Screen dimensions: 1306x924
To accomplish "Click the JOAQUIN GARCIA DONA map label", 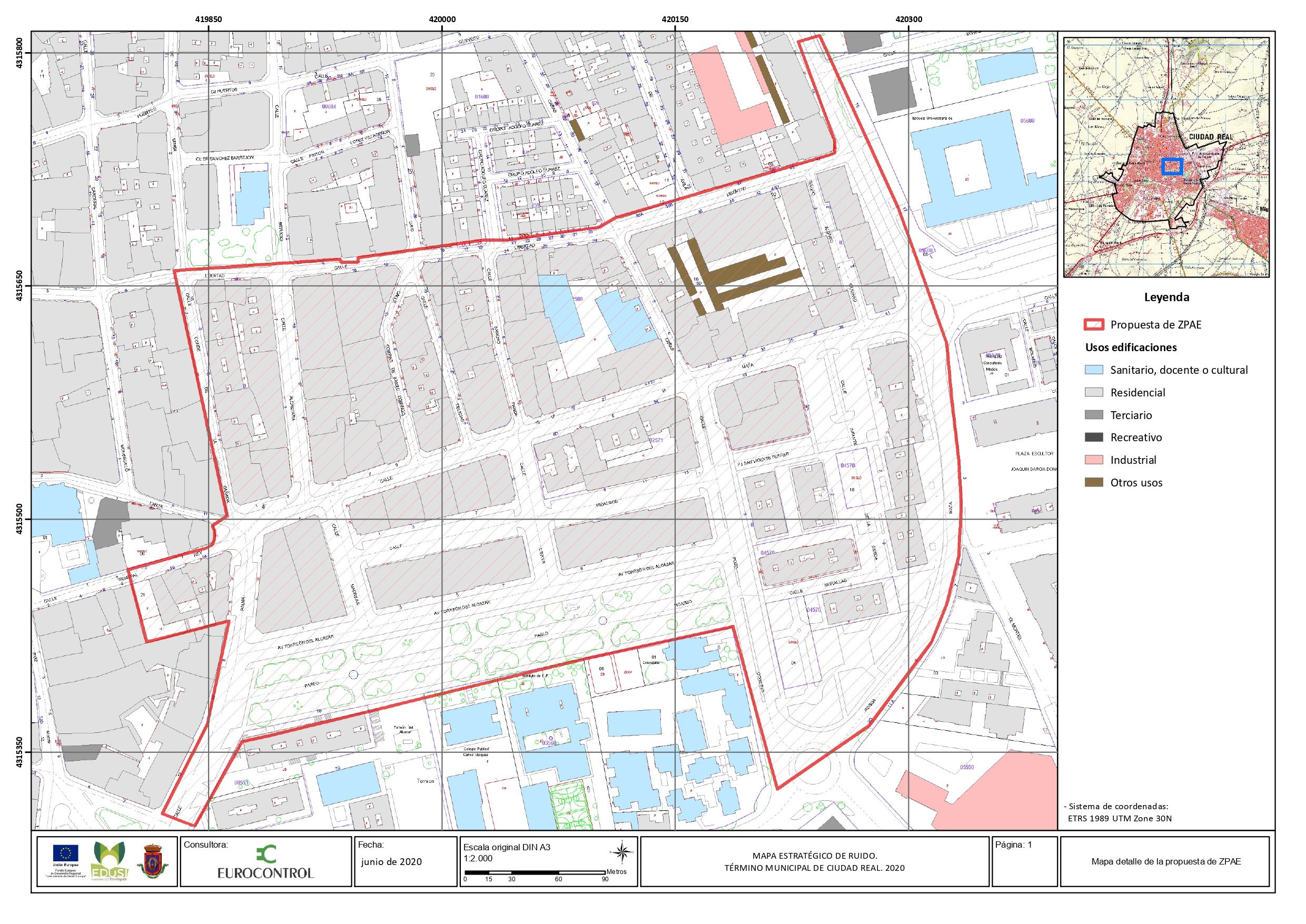I will [1034, 469].
